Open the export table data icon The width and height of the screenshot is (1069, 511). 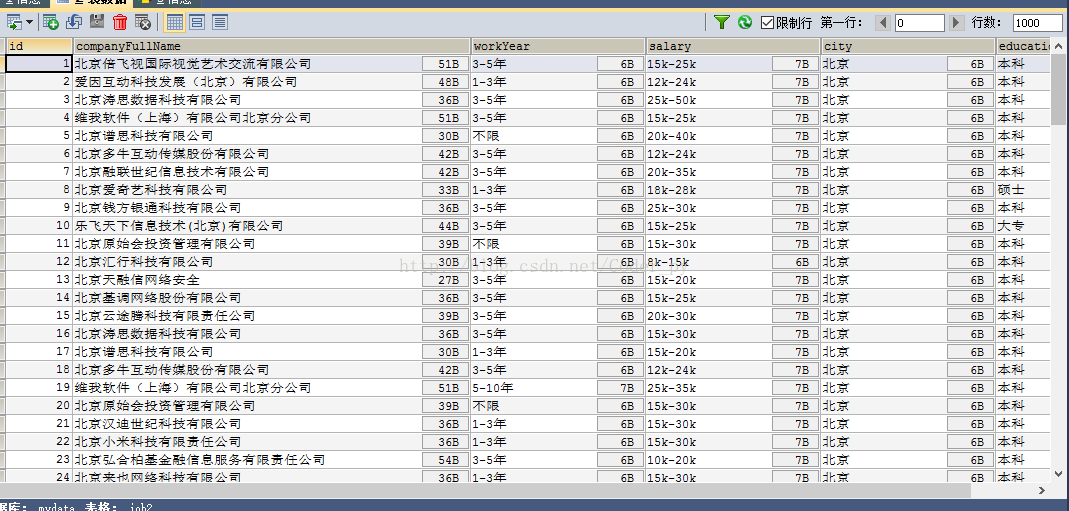pos(14,22)
